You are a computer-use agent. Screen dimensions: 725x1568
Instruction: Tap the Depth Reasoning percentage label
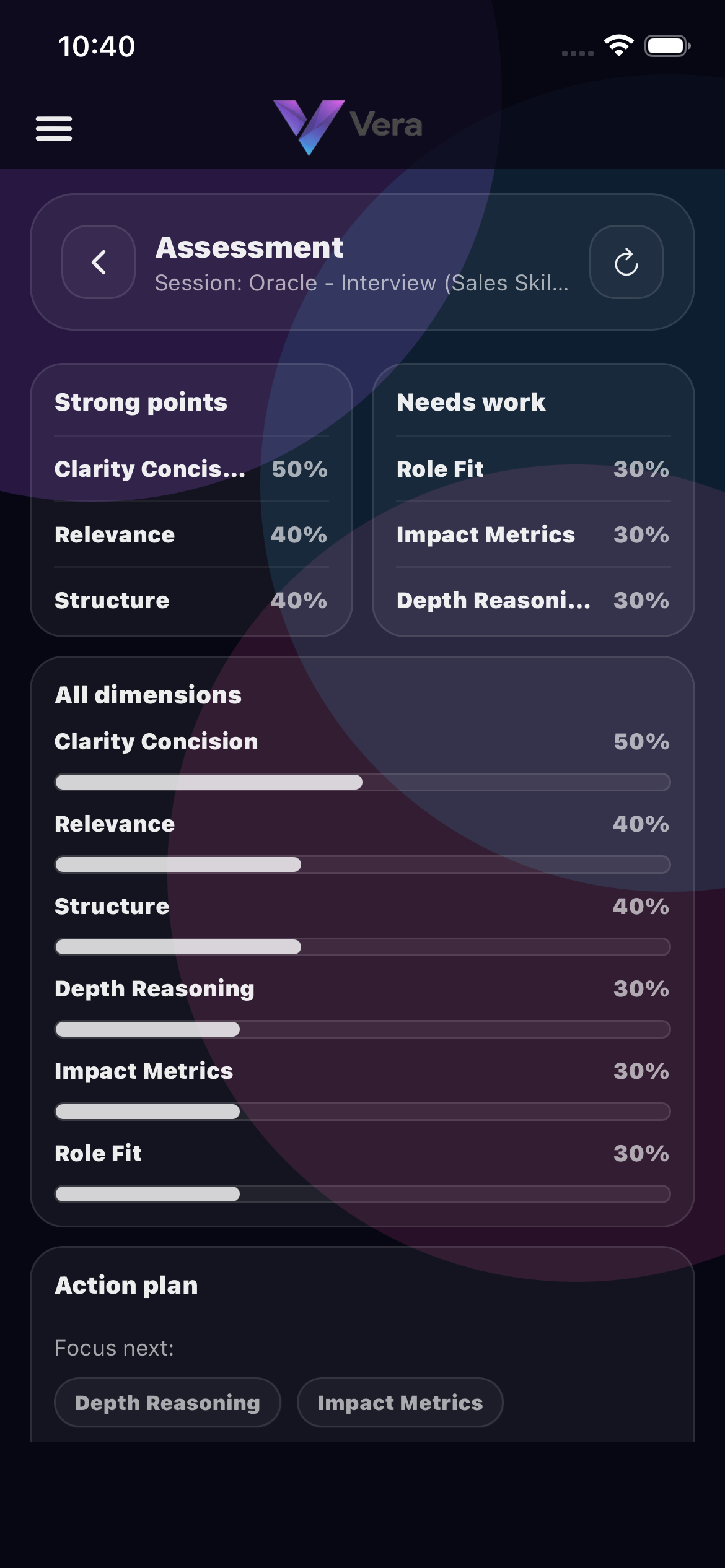641,988
